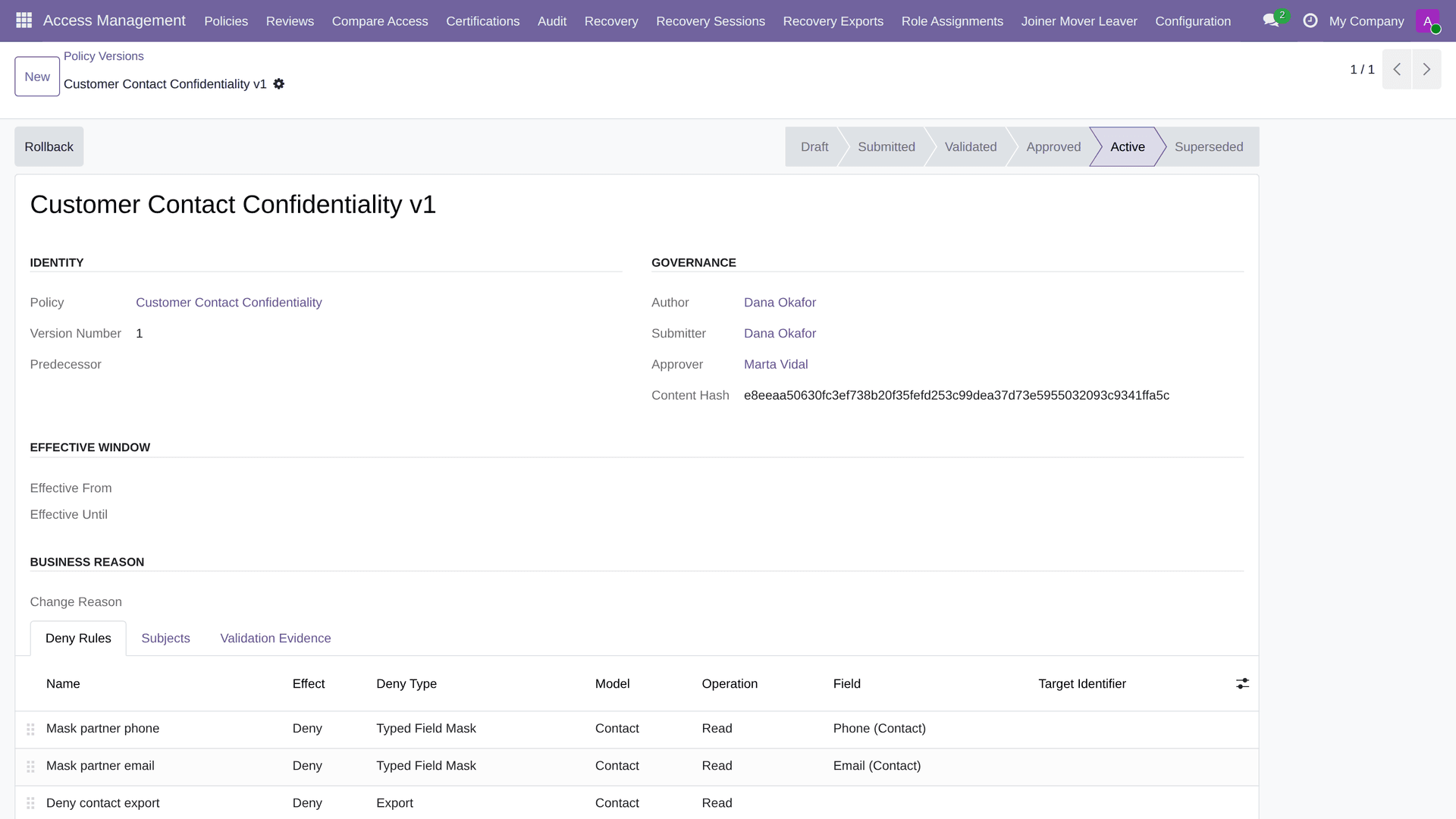
Task: Open Approver Marta Vidal link
Action: coord(776,365)
